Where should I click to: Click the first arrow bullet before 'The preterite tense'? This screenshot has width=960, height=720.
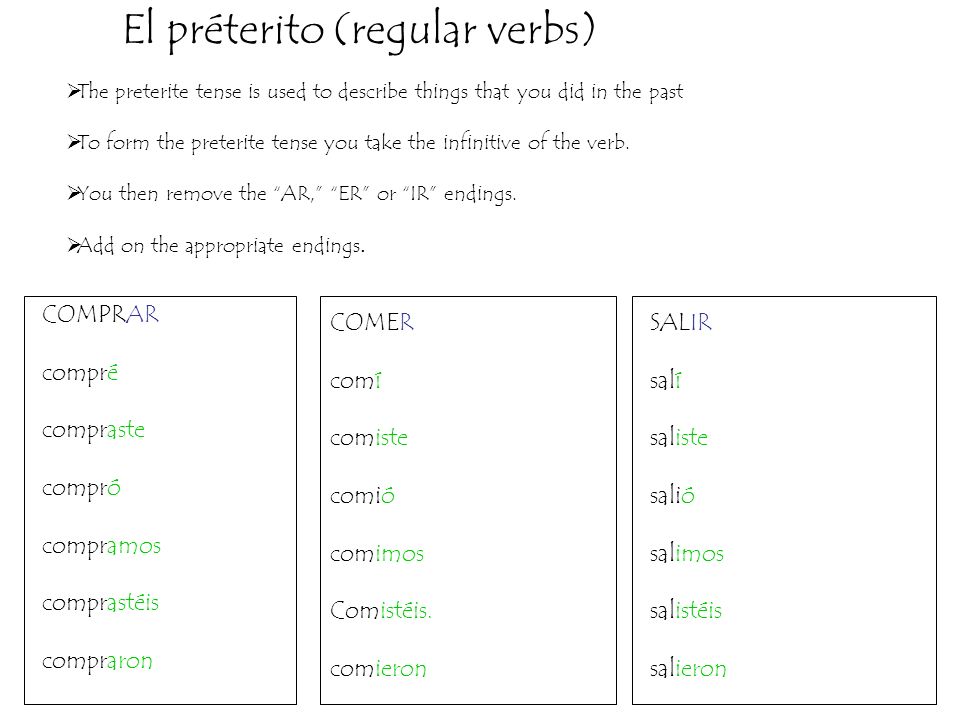tap(73, 92)
